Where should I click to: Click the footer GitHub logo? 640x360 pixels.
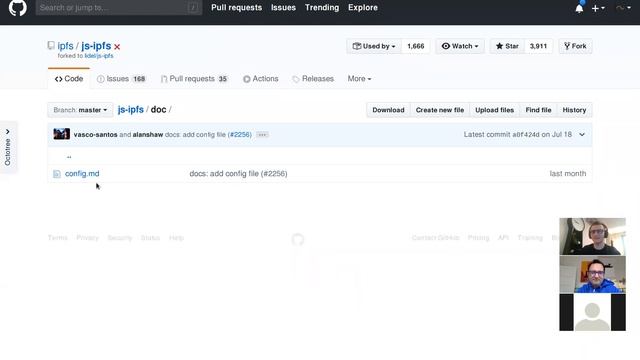click(x=298, y=239)
